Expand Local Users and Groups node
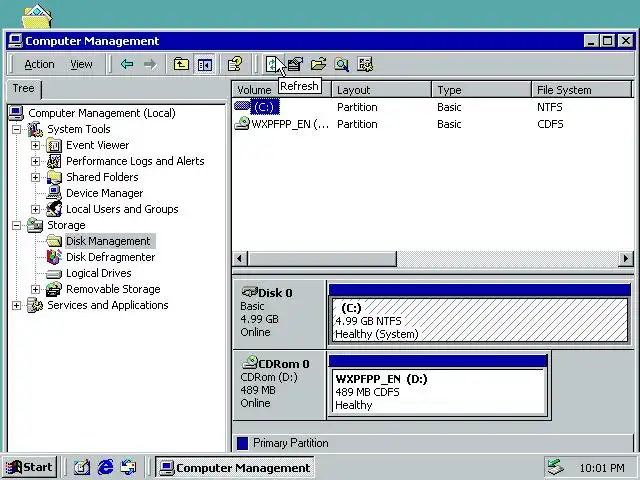Screen dimensions: 640x480 pyautogui.click(x=35, y=209)
